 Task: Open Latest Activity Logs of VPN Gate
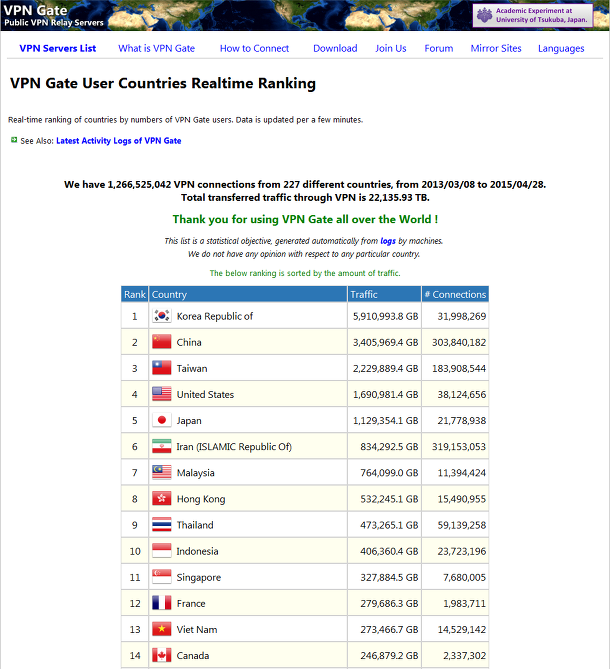click(x=119, y=141)
